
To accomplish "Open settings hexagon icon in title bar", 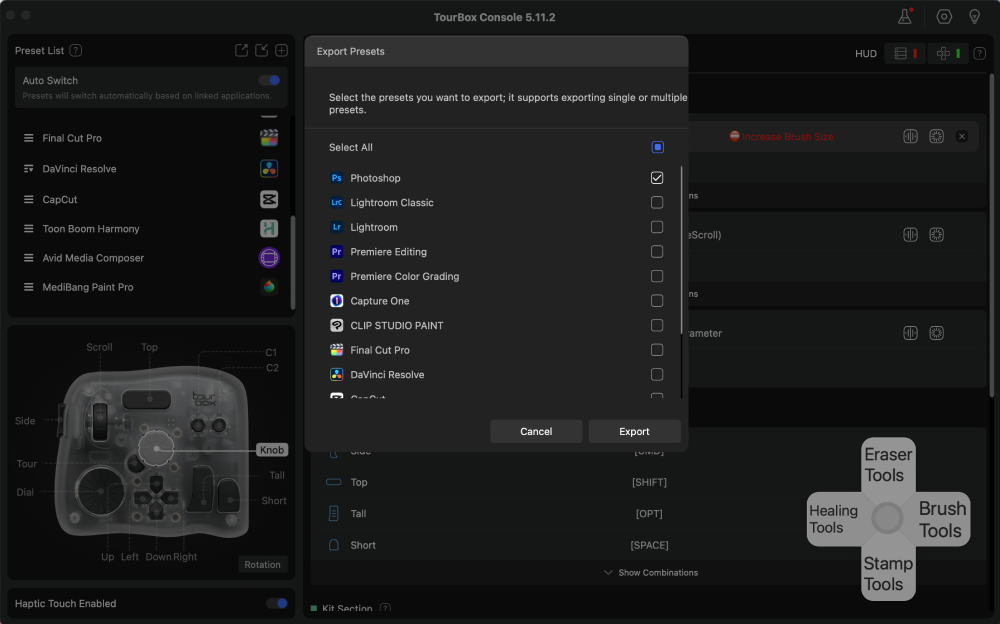I will [x=944, y=17].
